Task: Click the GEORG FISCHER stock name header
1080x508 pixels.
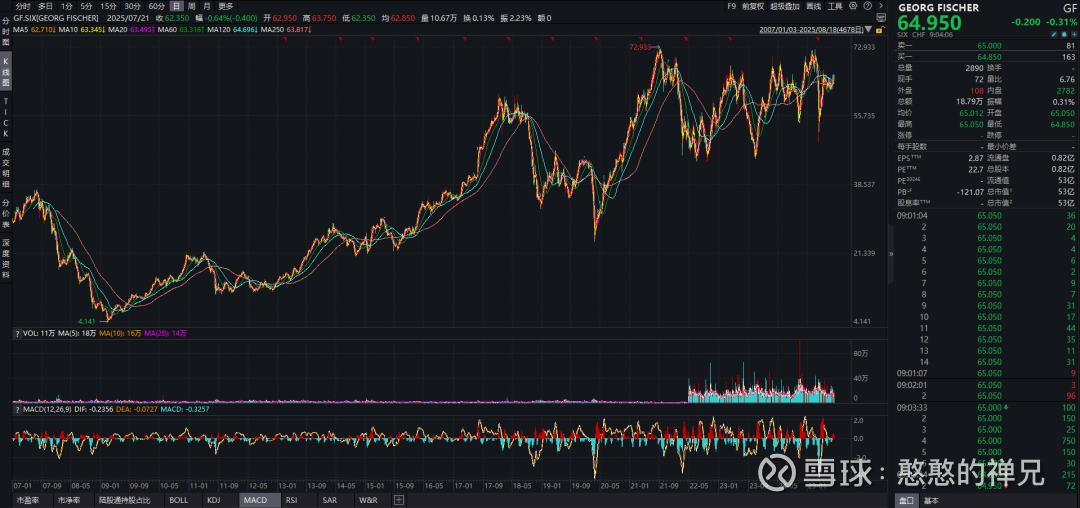Action: click(x=938, y=8)
